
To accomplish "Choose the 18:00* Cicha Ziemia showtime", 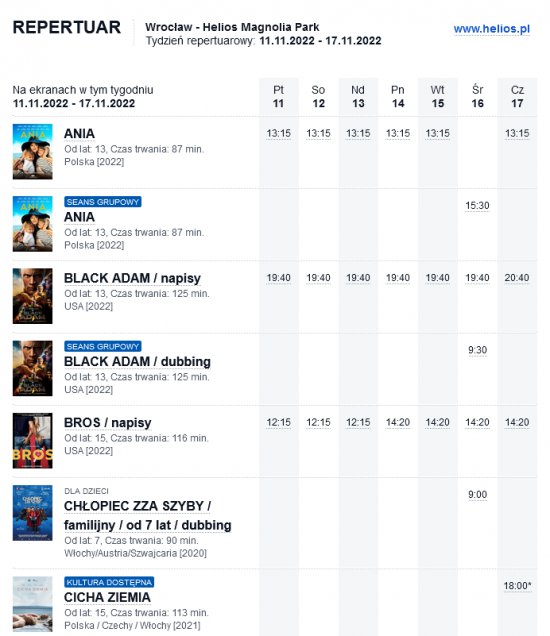I will pyautogui.click(x=517, y=586).
